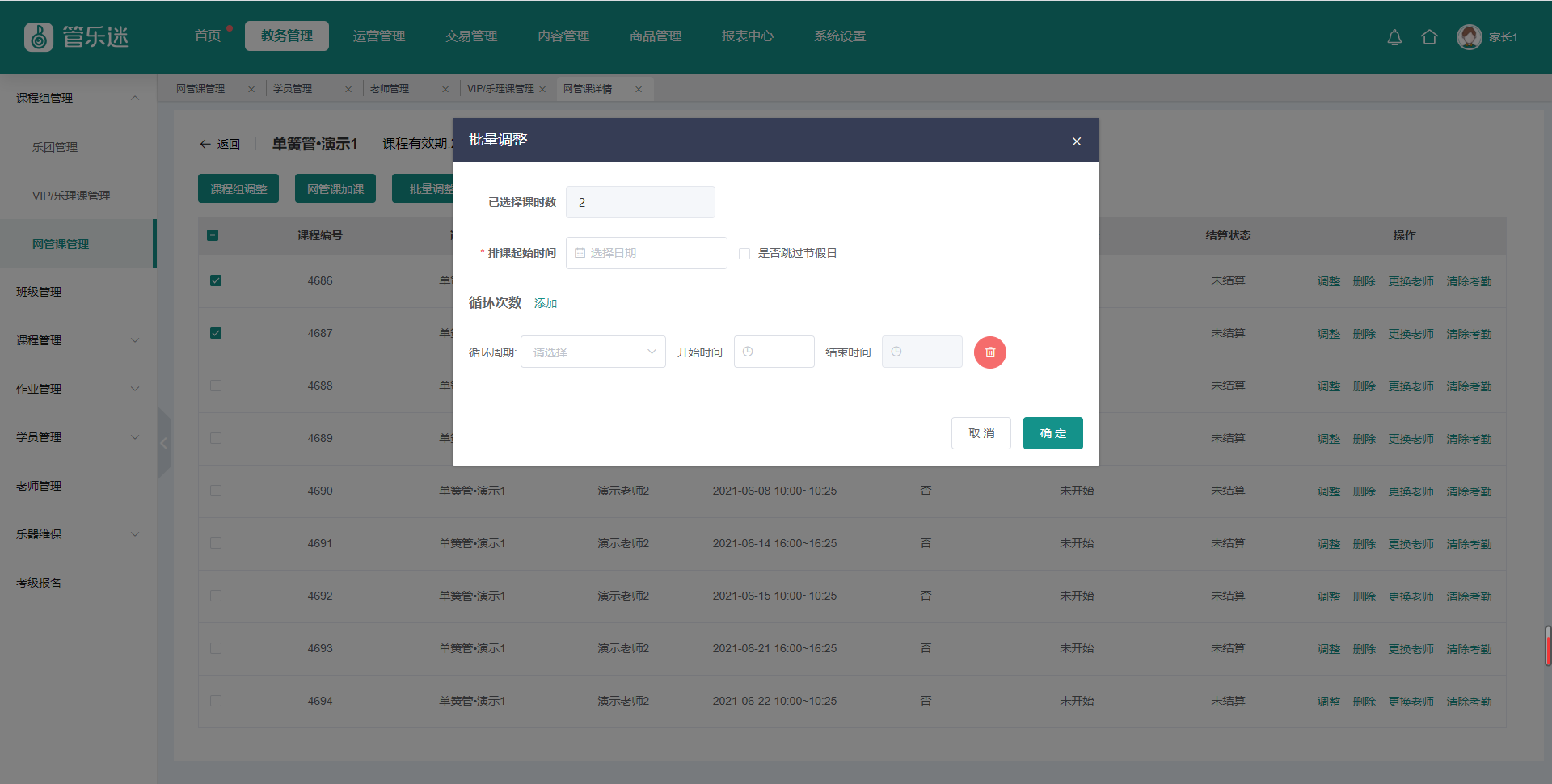The width and height of the screenshot is (1552, 784).
Task: Click the red trash delete icon
Action: click(989, 352)
